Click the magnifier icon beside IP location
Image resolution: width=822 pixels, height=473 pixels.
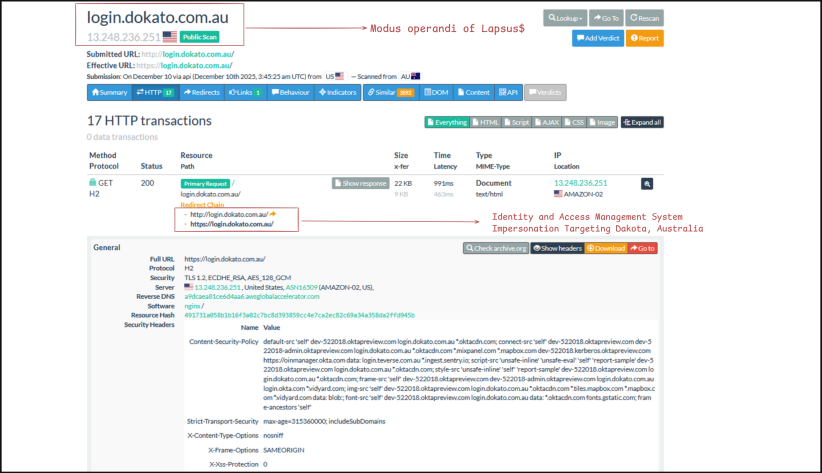647,184
